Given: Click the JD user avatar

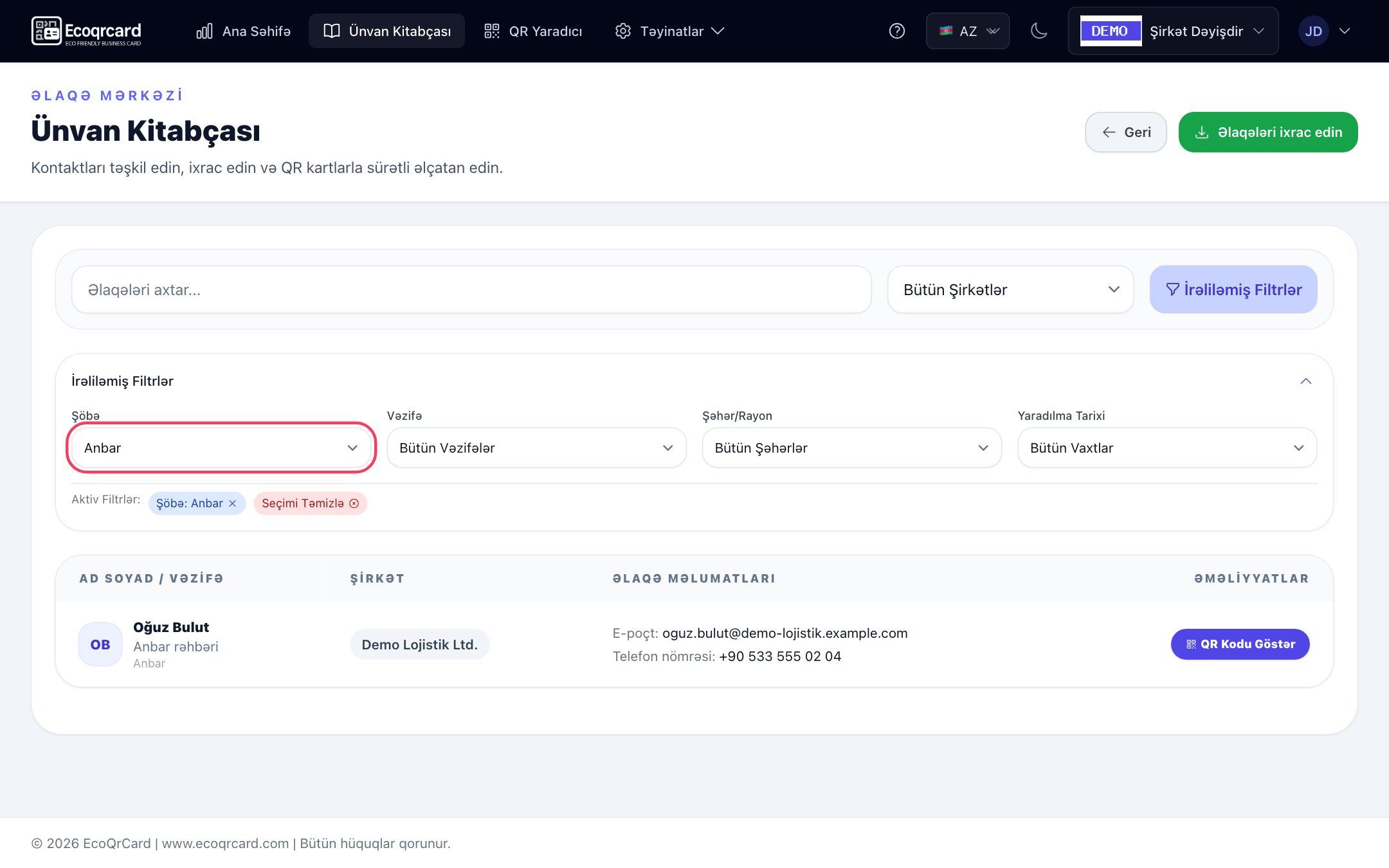Looking at the screenshot, I should (1313, 31).
